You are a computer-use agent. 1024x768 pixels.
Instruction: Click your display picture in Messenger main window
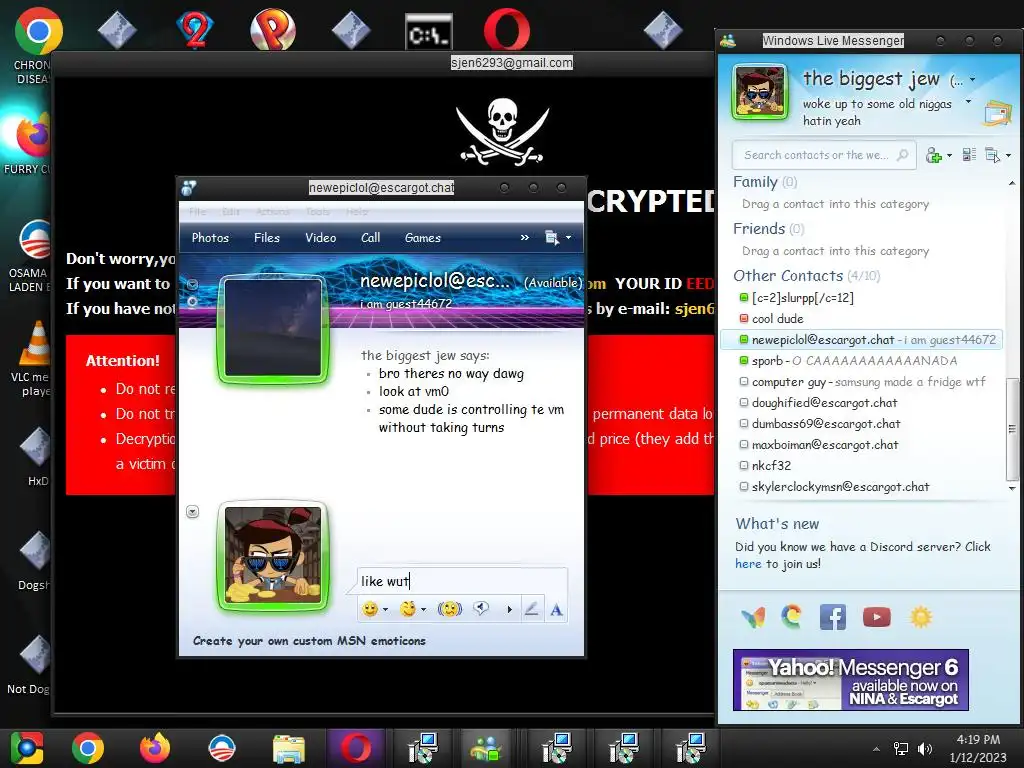point(759,92)
